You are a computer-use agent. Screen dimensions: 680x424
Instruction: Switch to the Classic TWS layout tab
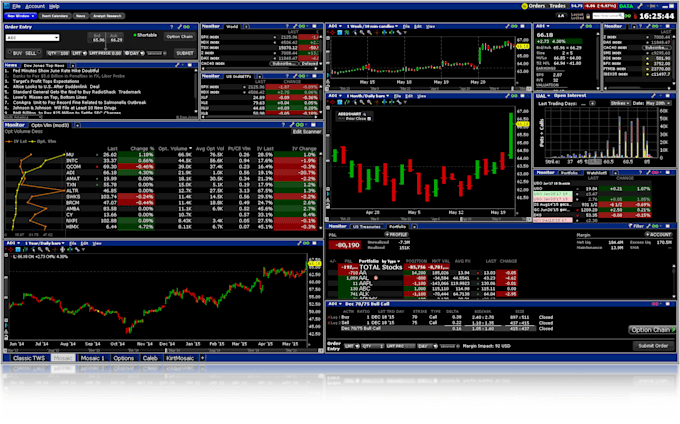29,358
